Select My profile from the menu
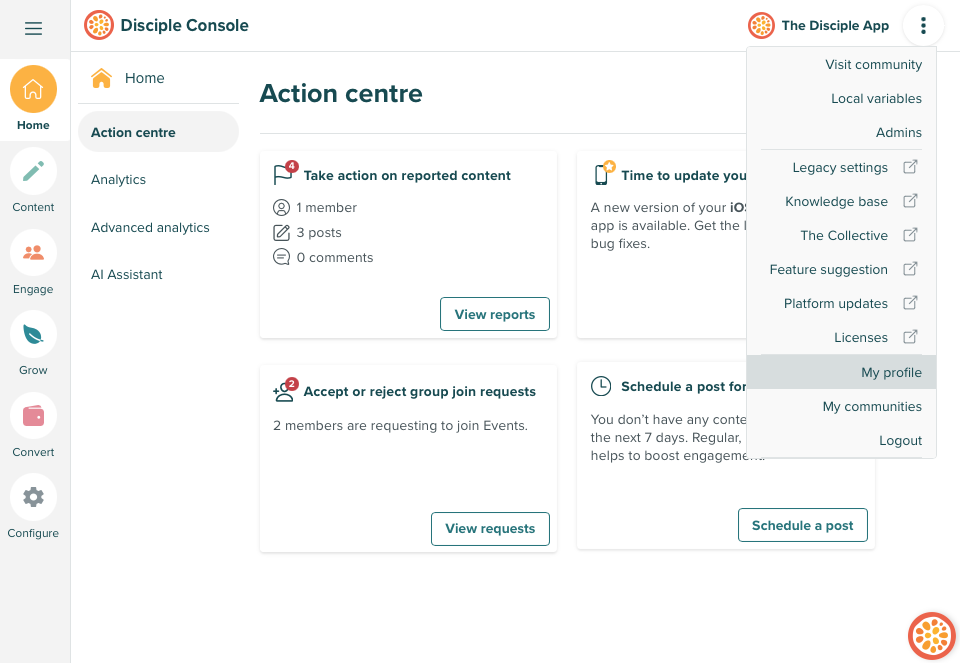The image size is (960, 663). pyautogui.click(x=890, y=372)
